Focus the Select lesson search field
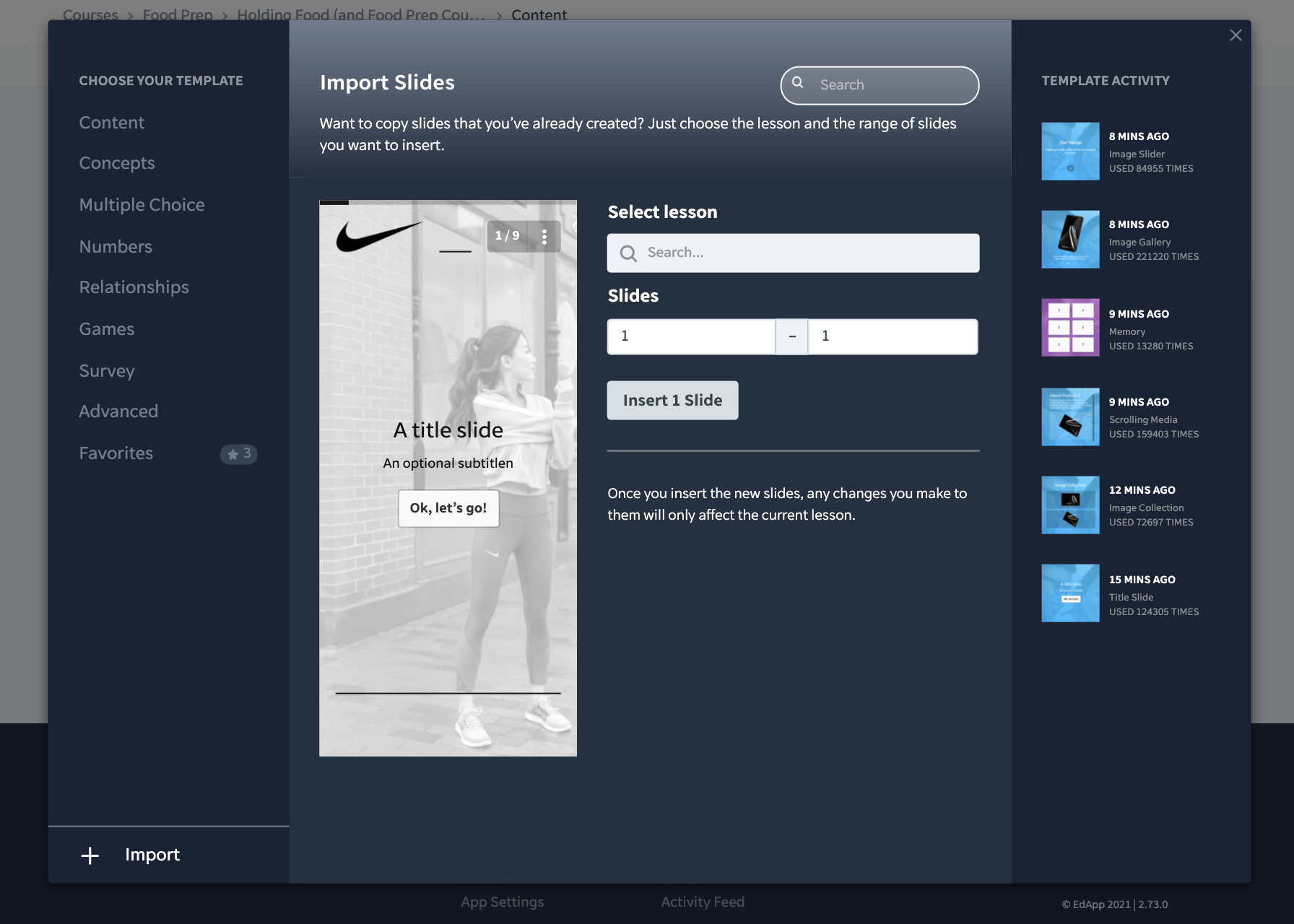This screenshot has width=1294, height=924. pyautogui.click(x=793, y=253)
